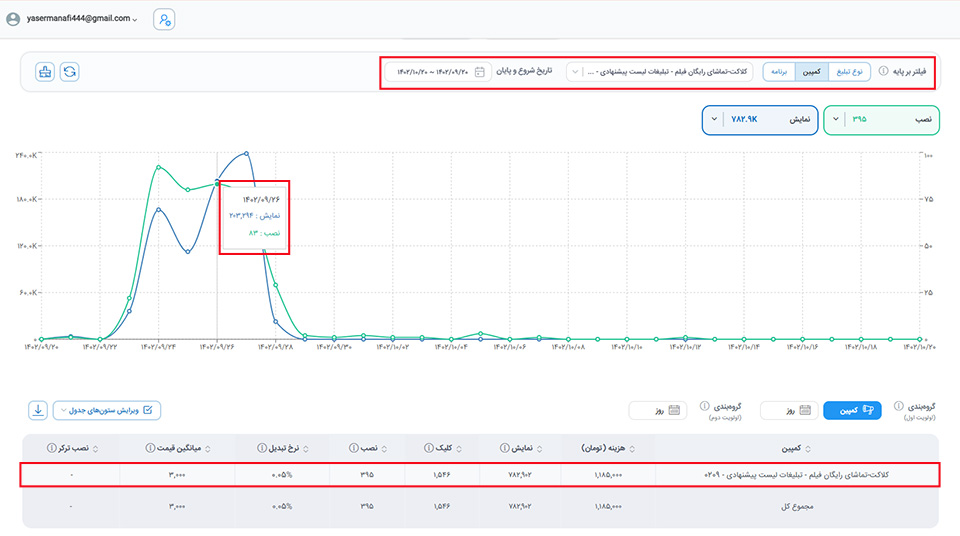Click the refresh data icon
The height and width of the screenshot is (536, 960).
pyautogui.click(x=70, y=72)
